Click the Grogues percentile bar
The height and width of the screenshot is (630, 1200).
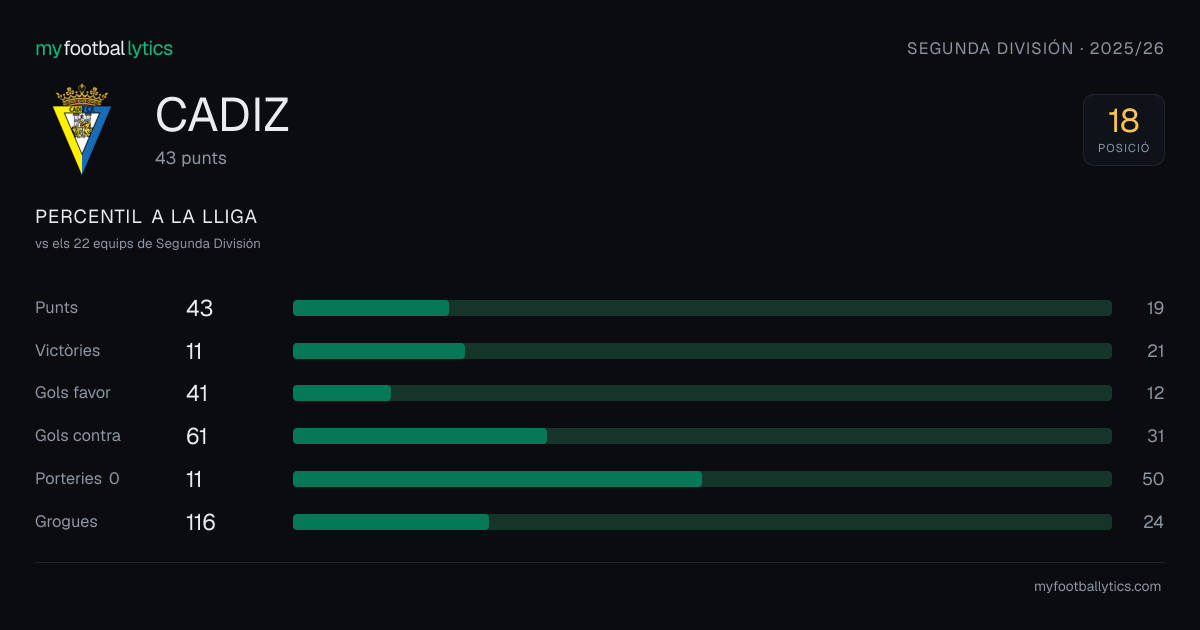702,522
